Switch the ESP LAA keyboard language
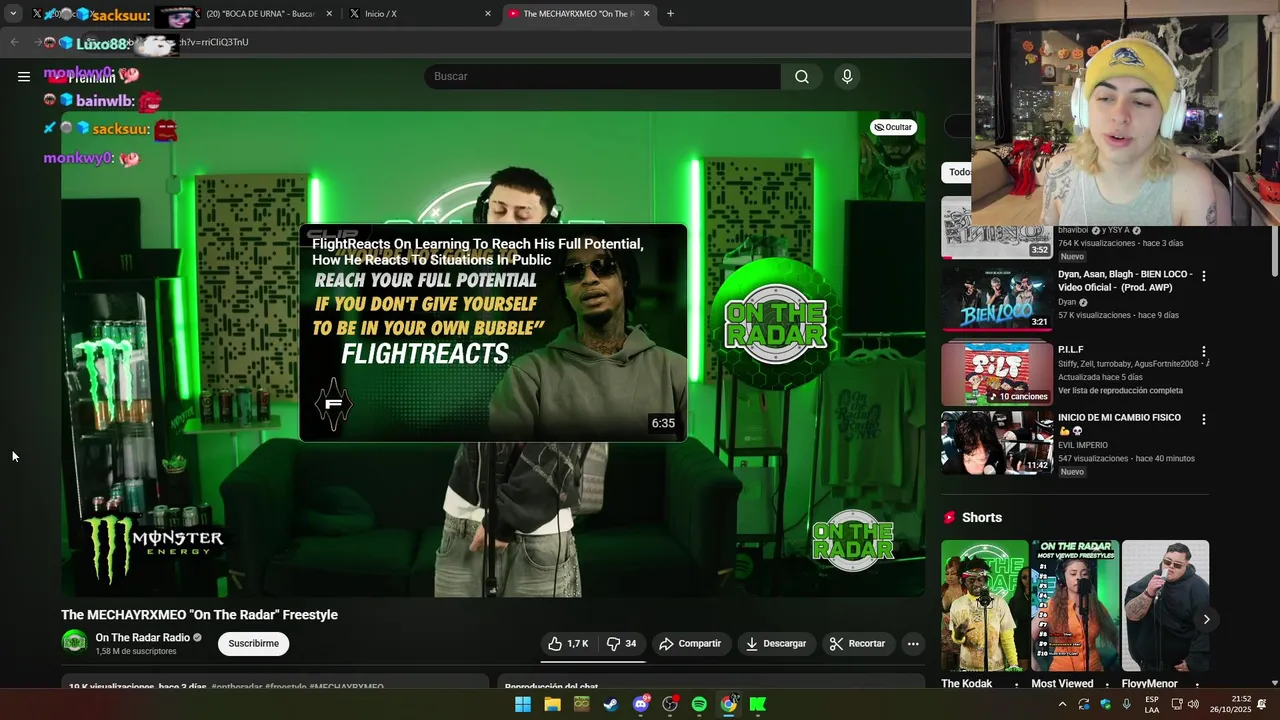1280x720 pixels. click(x=1152, y=704)
